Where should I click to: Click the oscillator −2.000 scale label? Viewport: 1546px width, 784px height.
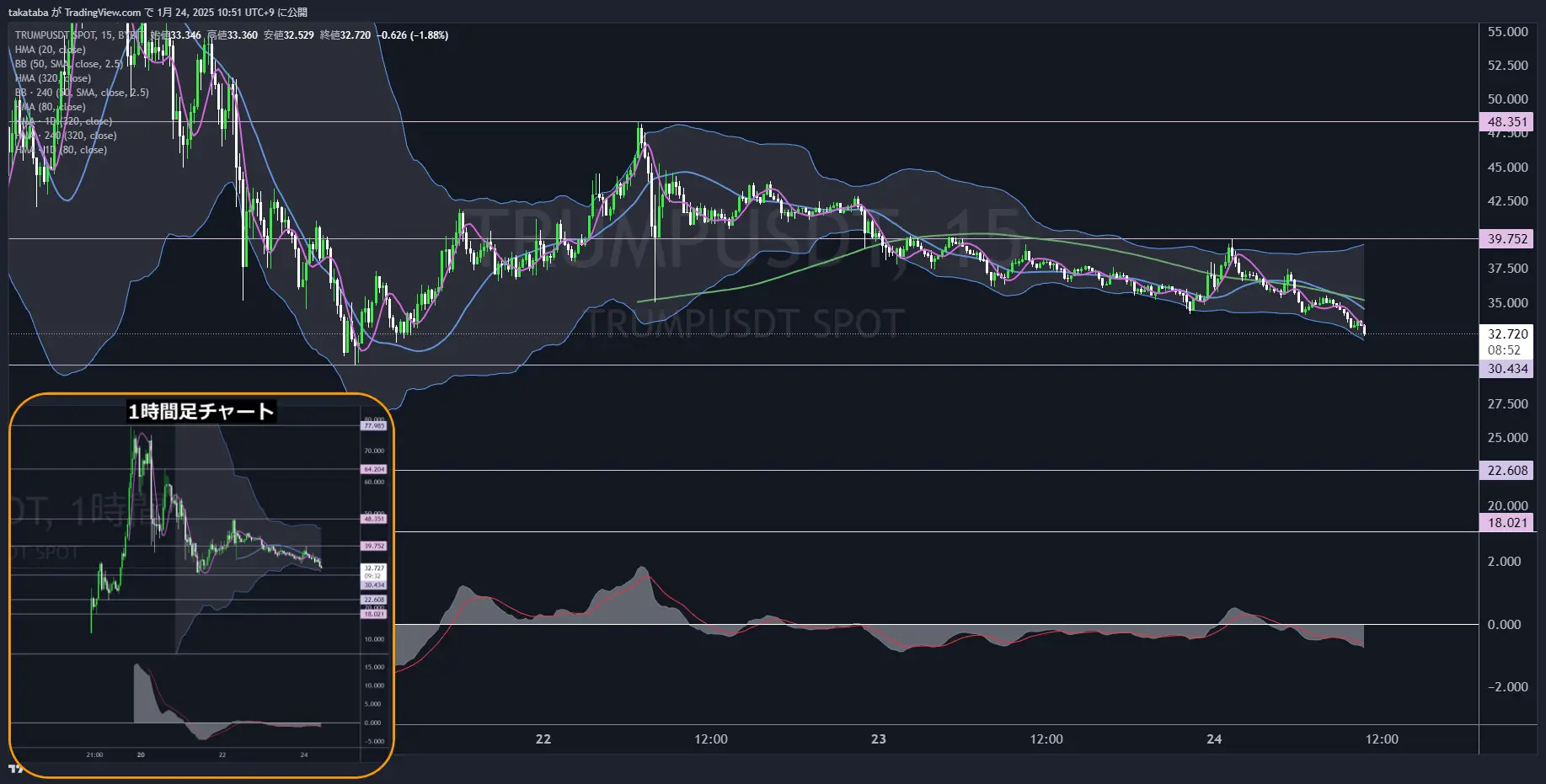[1506, 687]
